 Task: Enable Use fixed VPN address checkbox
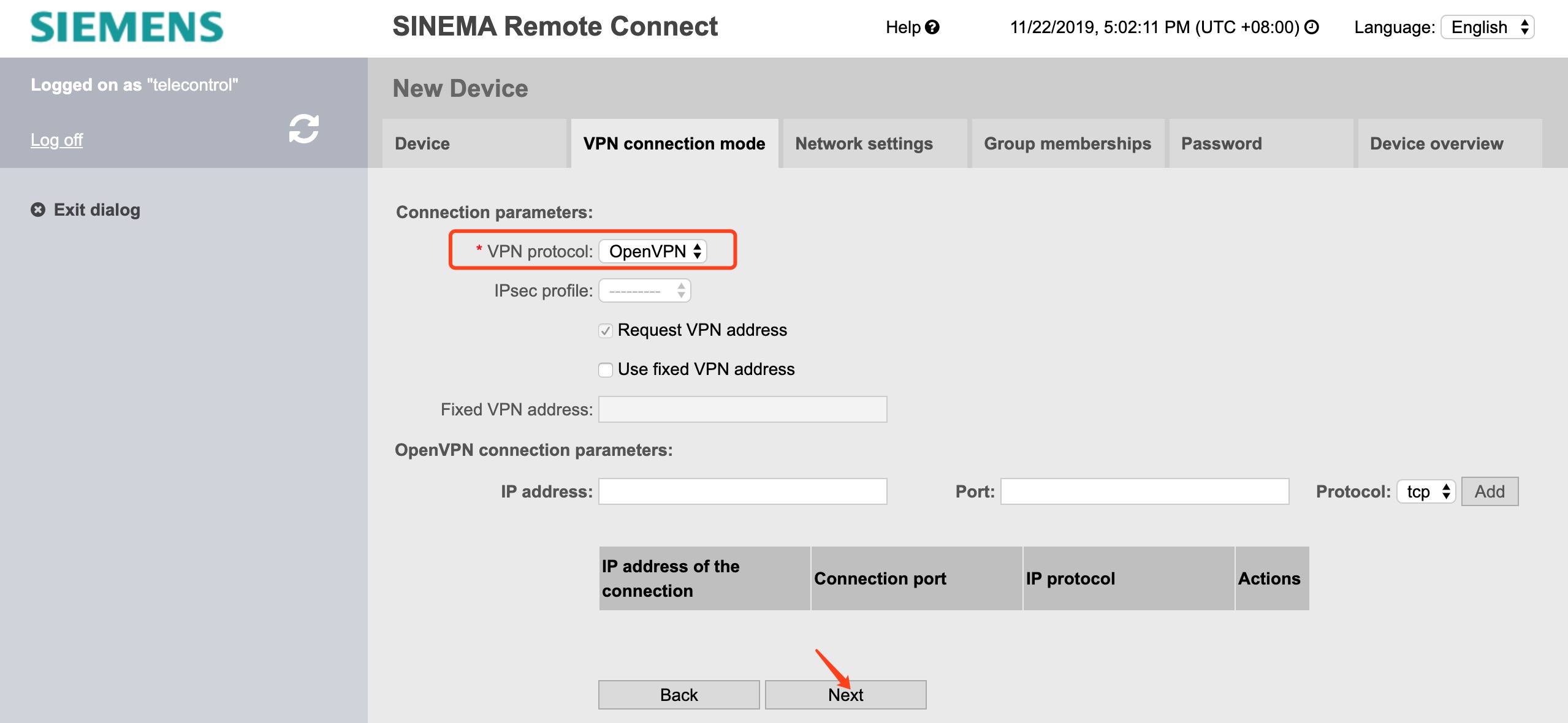tap(606, 370)
